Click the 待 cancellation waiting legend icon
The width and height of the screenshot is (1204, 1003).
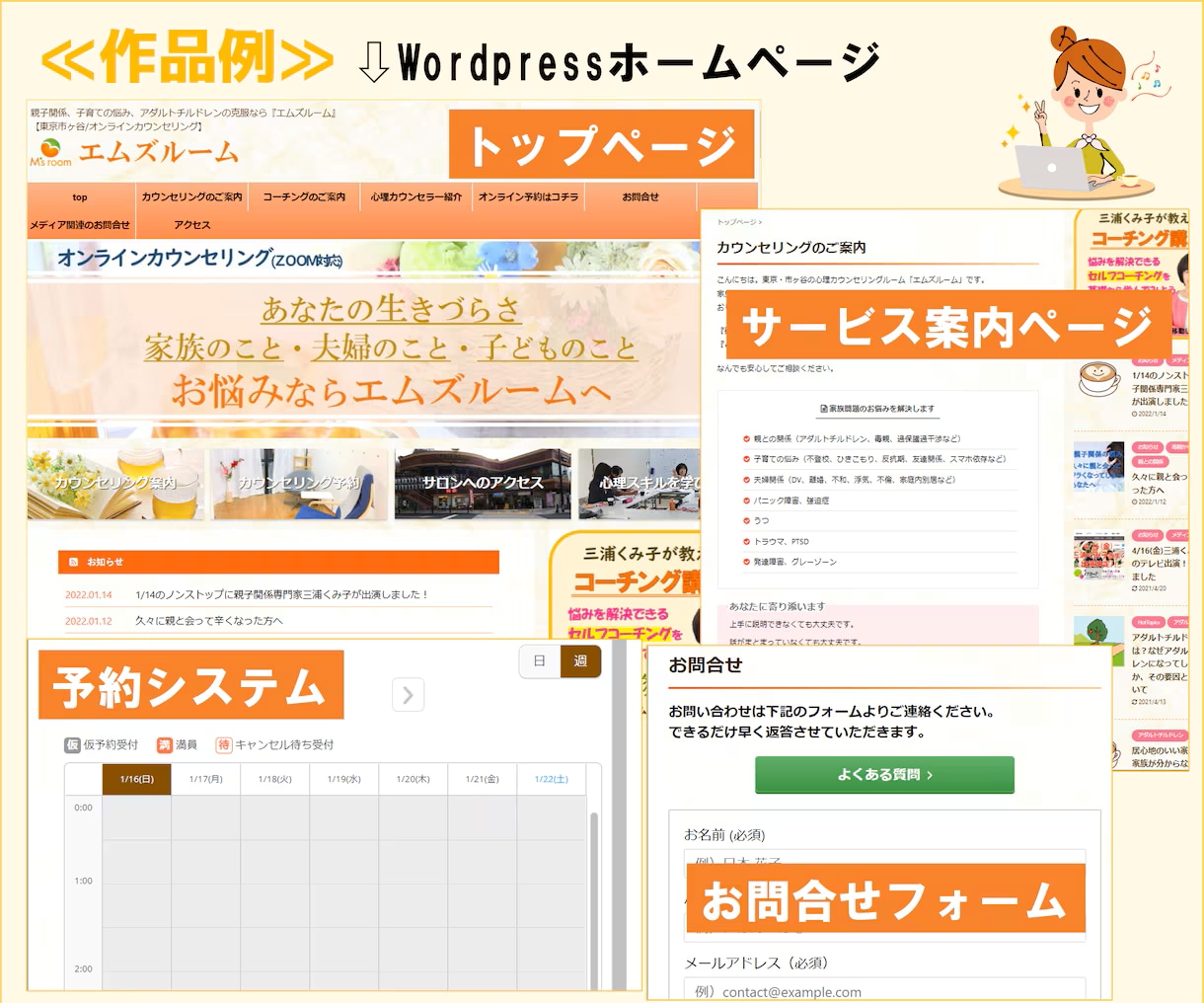coord(224,744)
